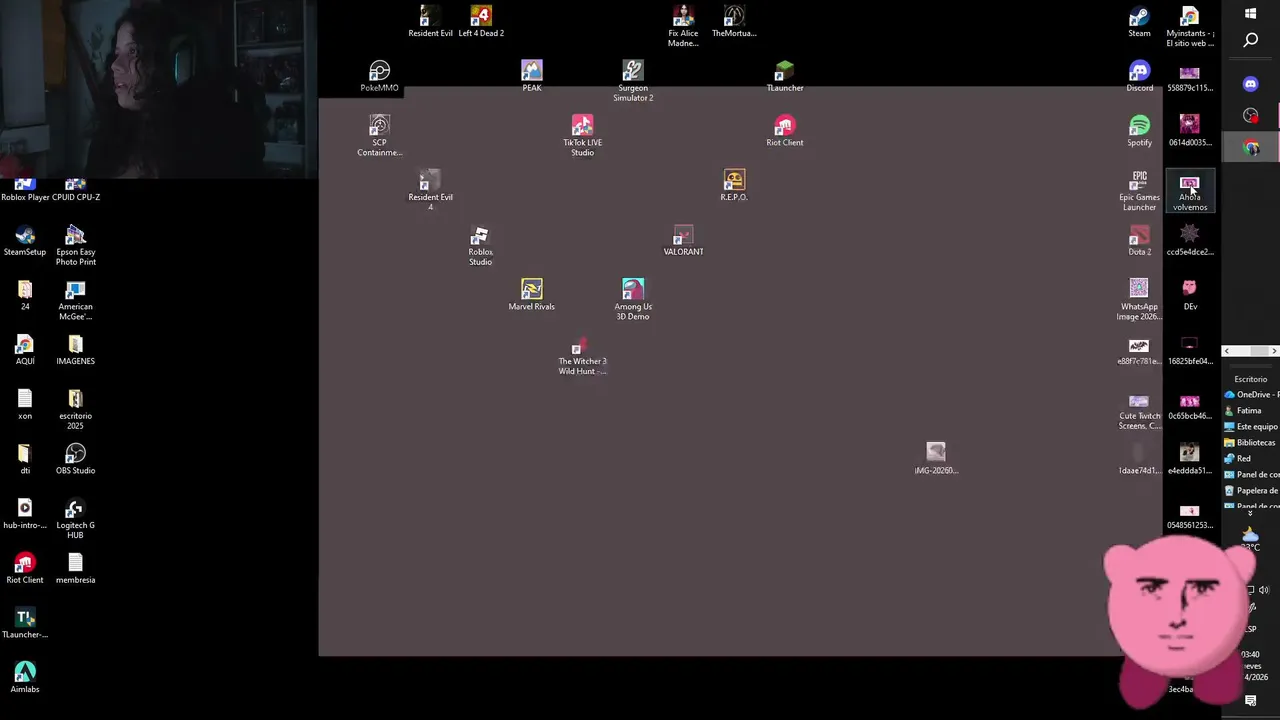Open the taskbar volume icon
The width and height of the screenshot is (1280, 720).
(1264, 590)
